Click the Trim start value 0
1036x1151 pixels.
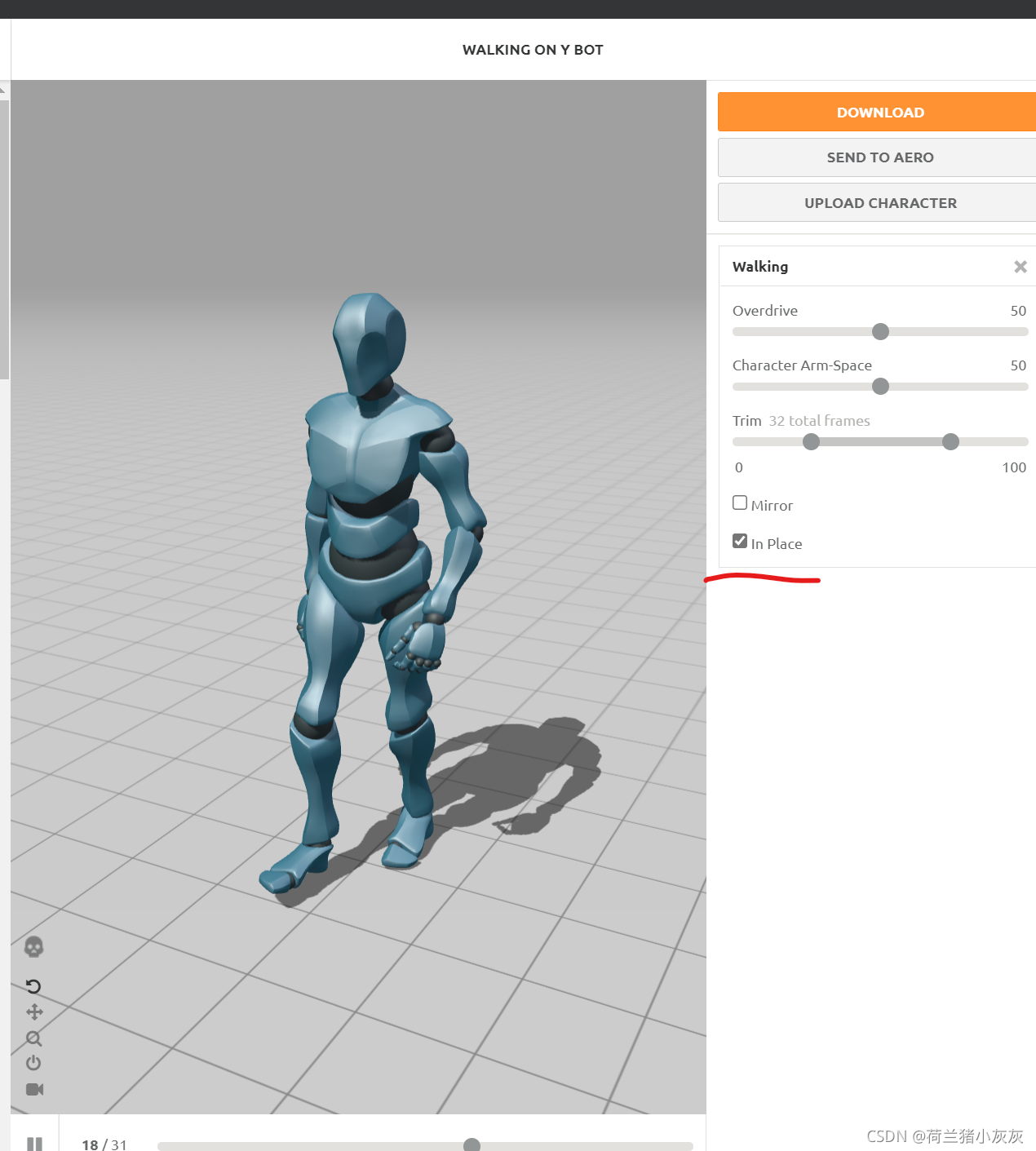739,467
